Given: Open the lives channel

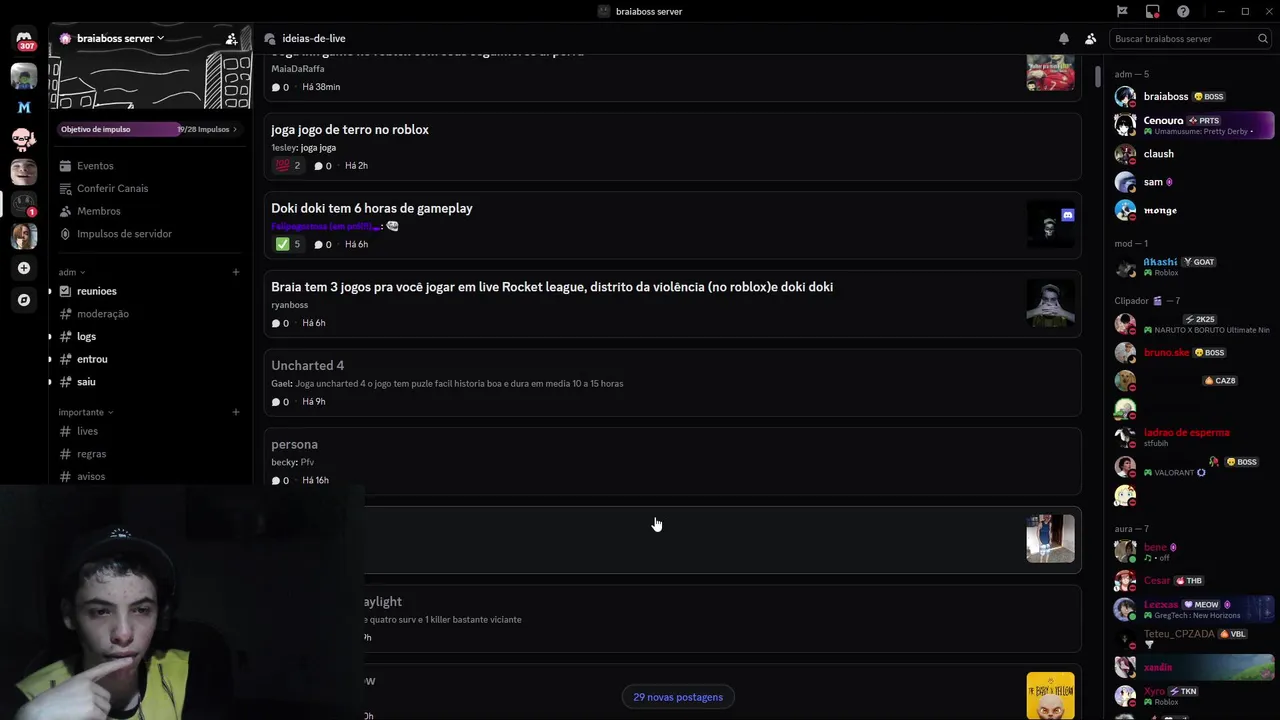Looking at the screenshot, I should [86, 431].
